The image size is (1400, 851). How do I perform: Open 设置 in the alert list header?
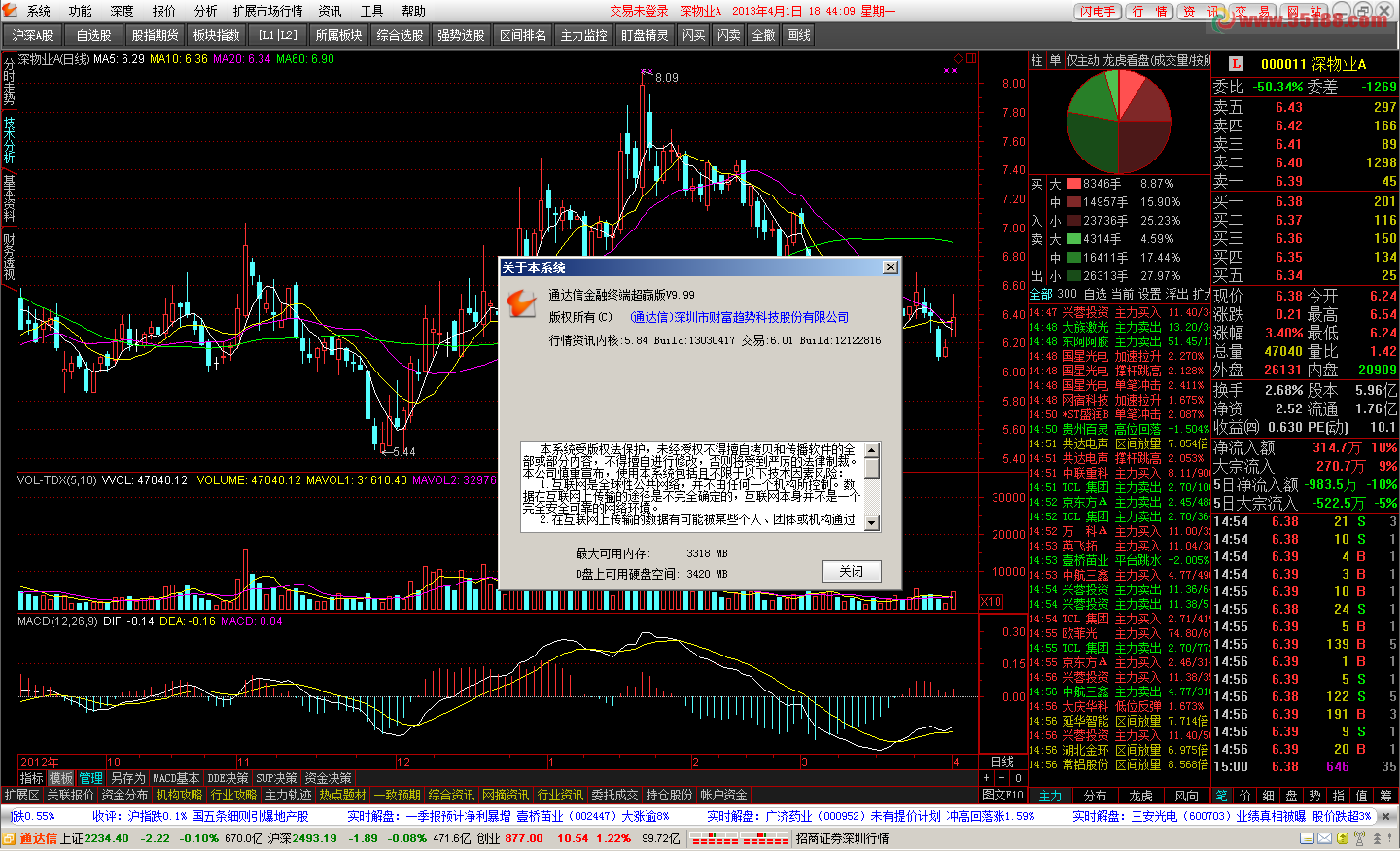(1149, 294)
